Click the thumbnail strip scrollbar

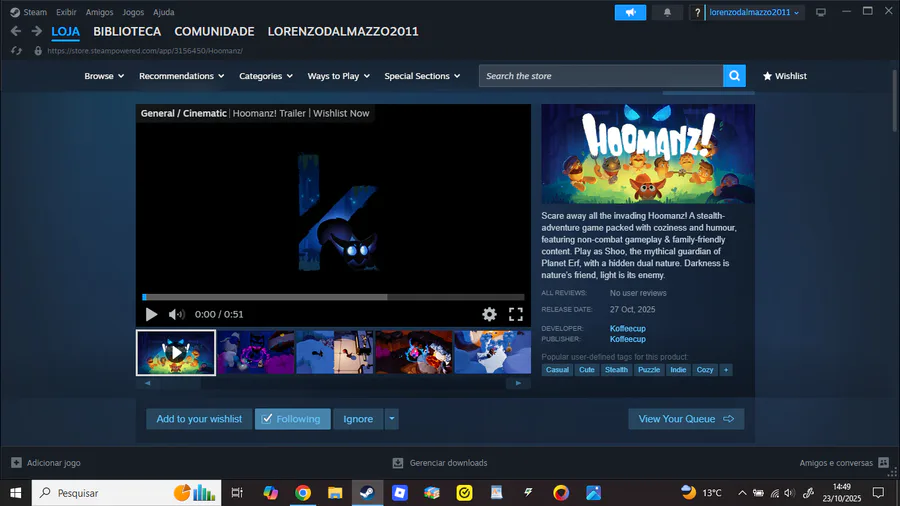333,383
